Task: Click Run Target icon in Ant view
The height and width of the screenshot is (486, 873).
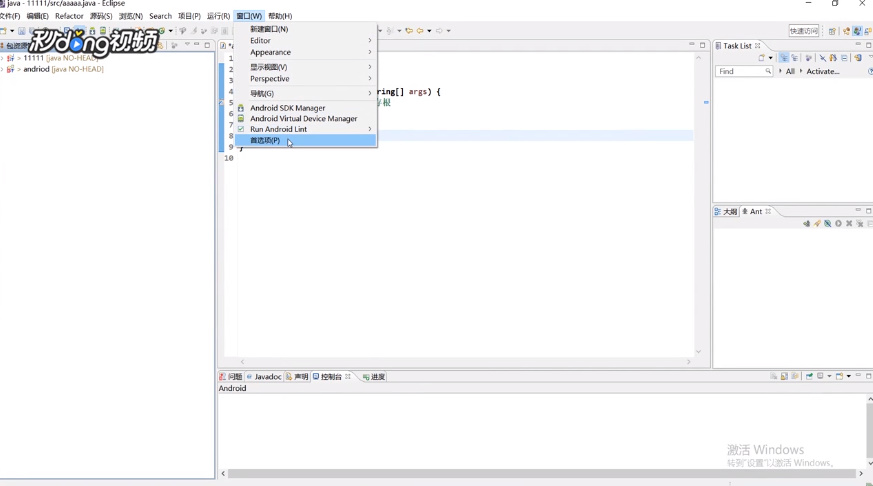Action: tap(838, 223)
